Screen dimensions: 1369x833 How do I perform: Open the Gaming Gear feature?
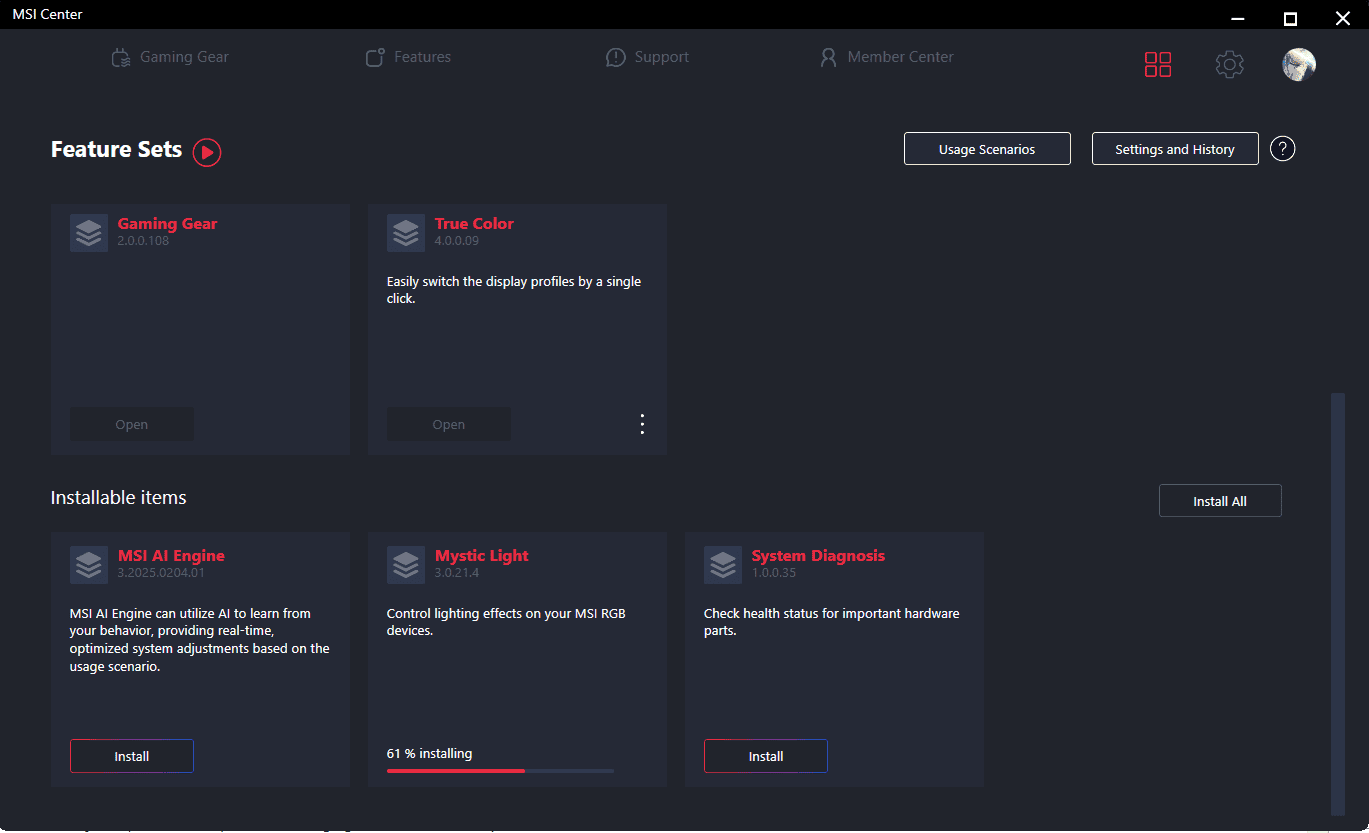(x=132, y=424)
